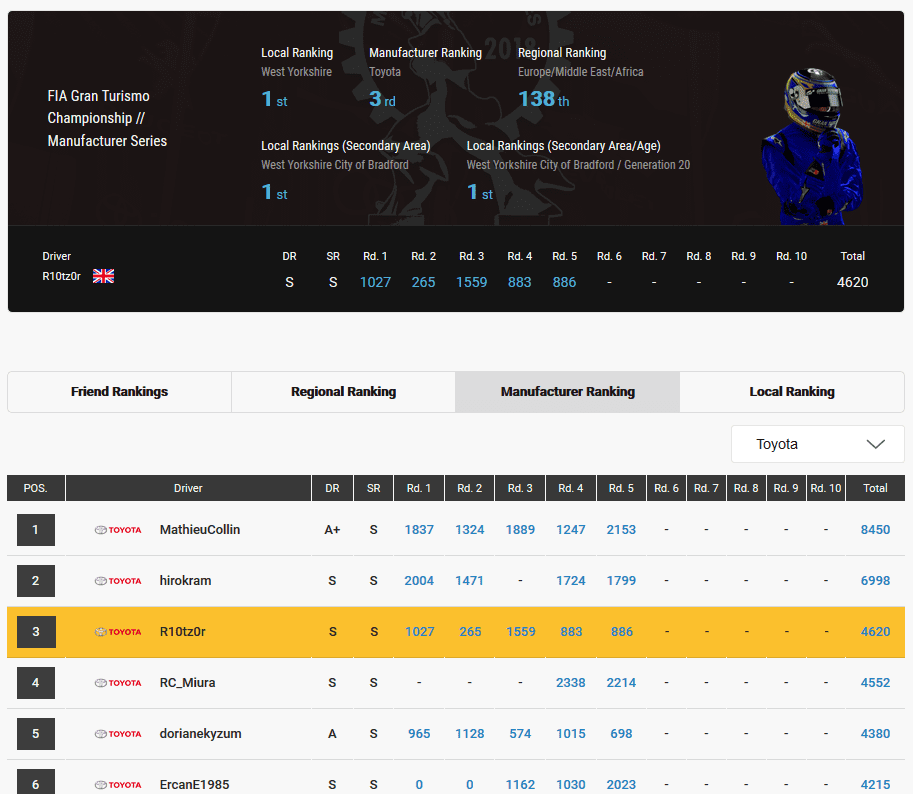Viewport: 913px width, 794px height.
Task: Click position badge 3 in the highlighted row
Action: [36, 632]
